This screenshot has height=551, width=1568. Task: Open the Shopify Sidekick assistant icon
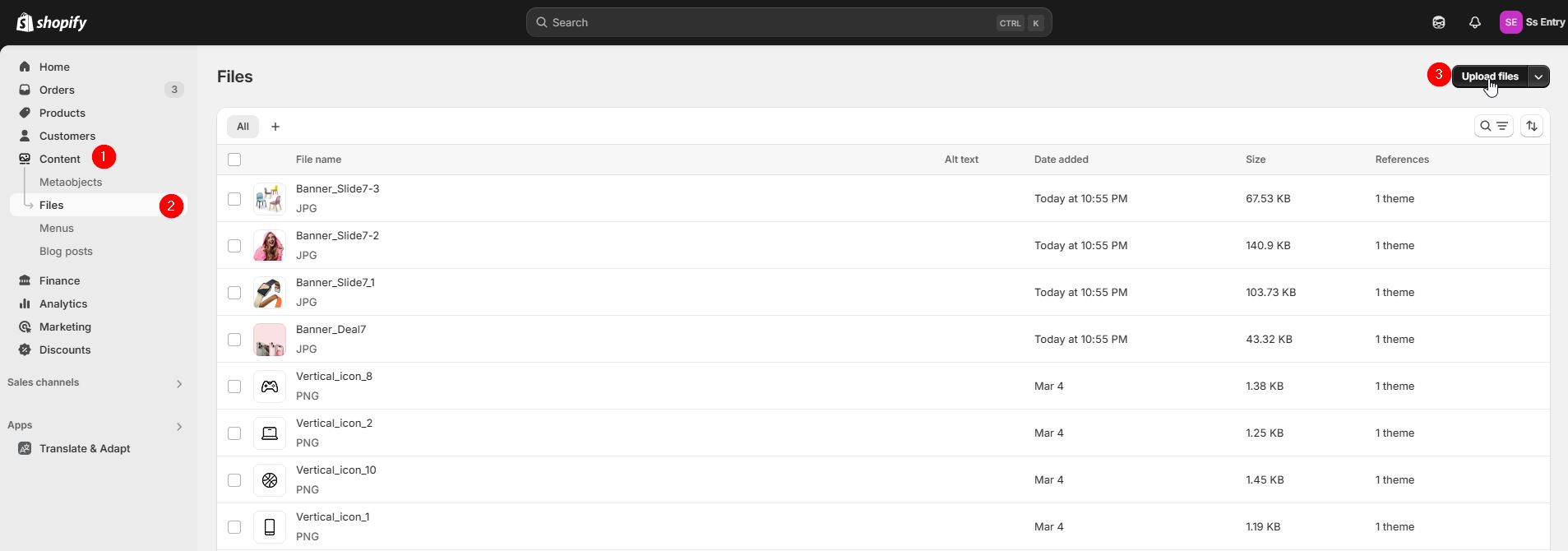click(x=1438, y=22)
